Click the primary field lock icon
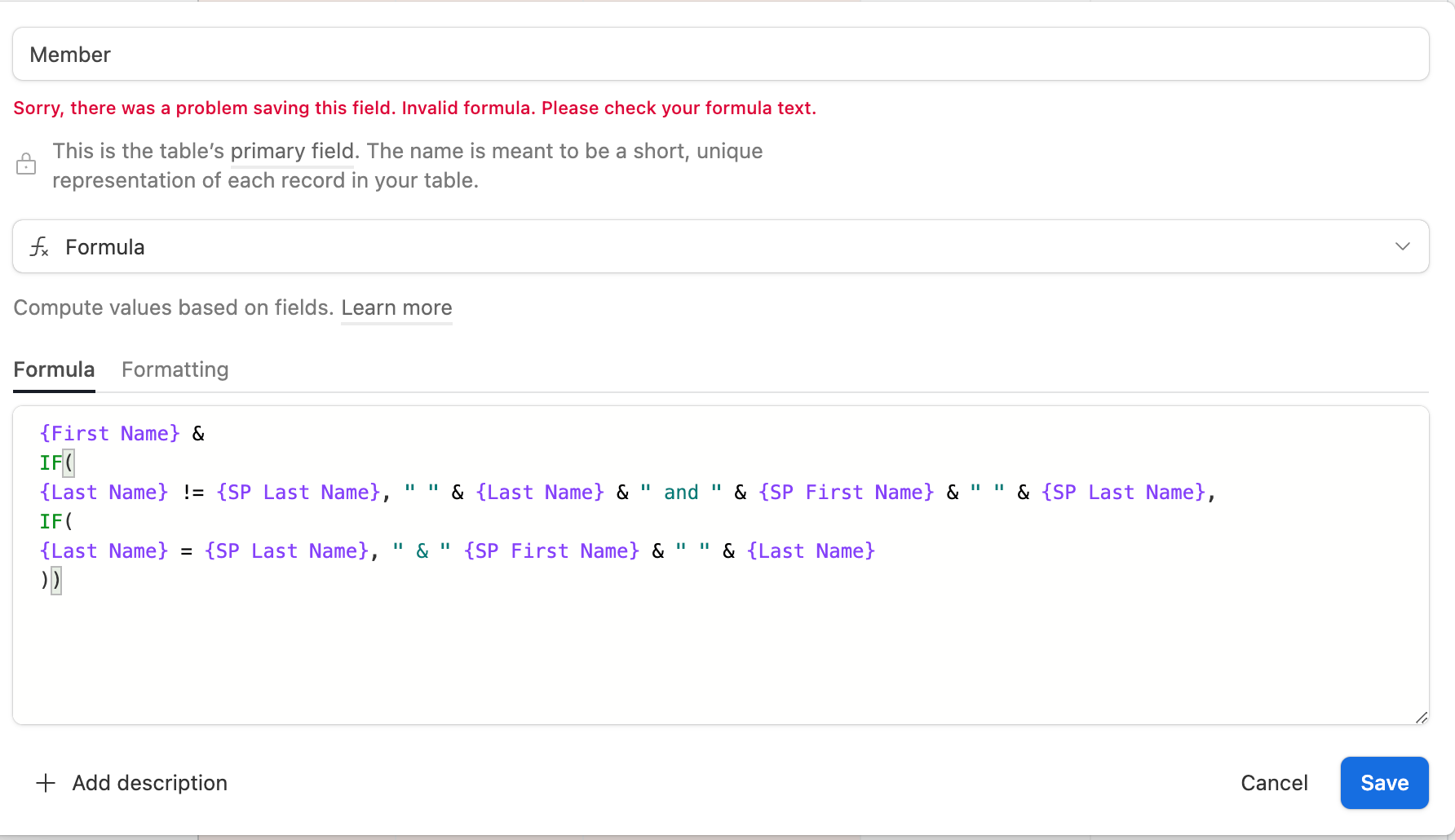 (26, 164)
